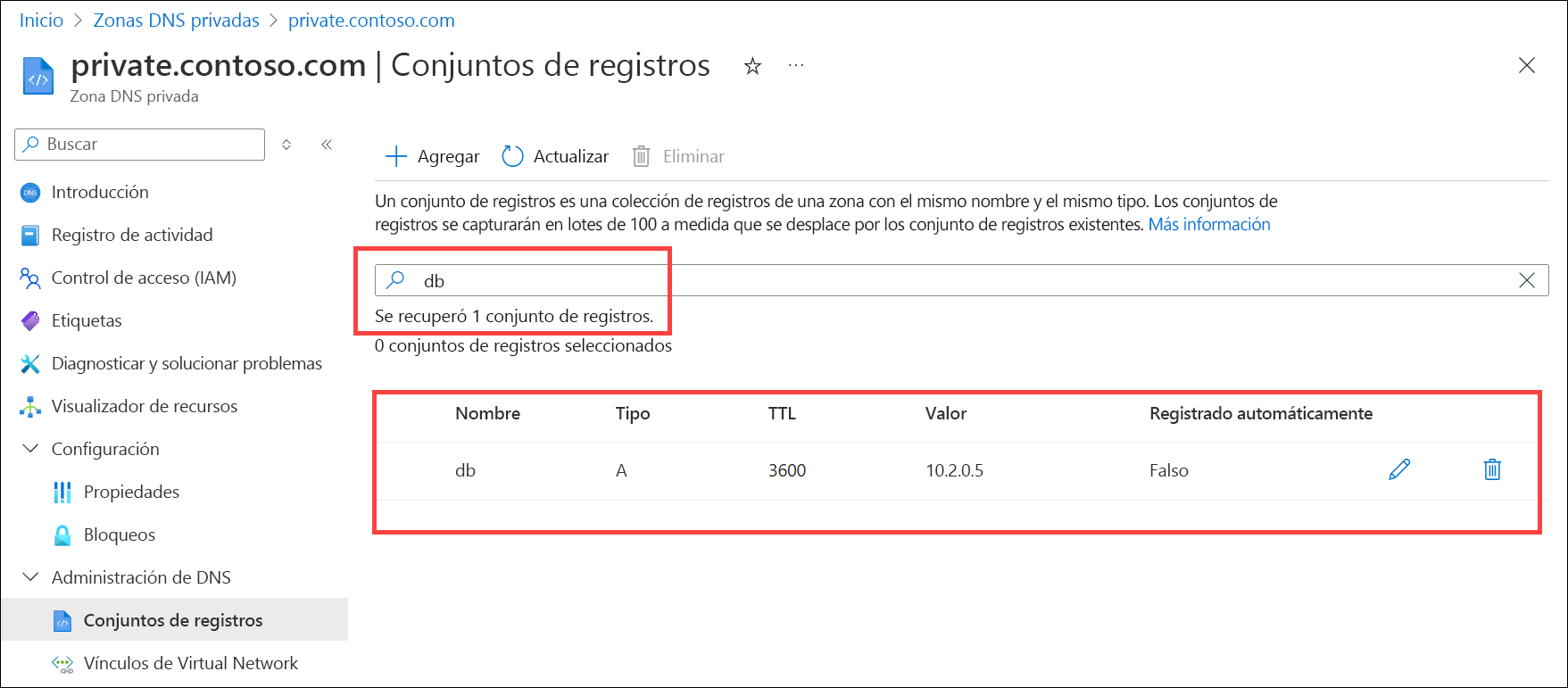Sort by the Nombre column header
1568x688 pixels.
487,413
